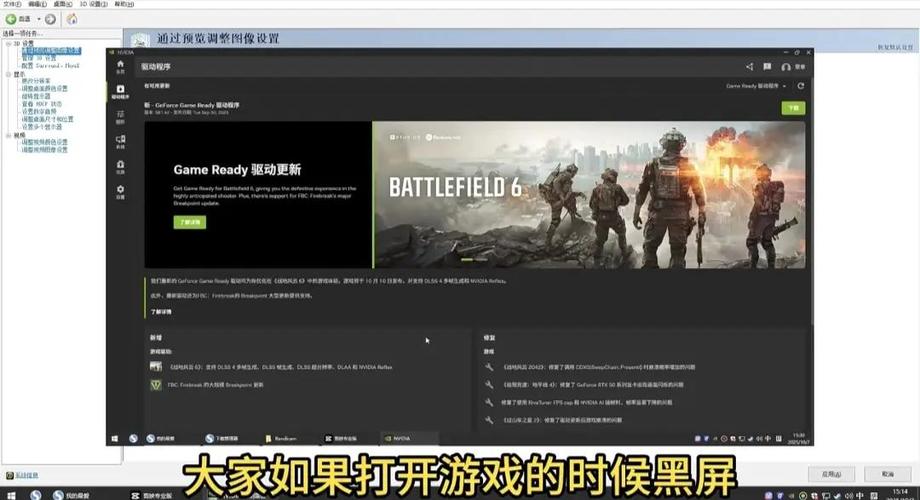The width and height of the screenshot is (920, 500).
Task: Click 取消 button in Control Panel
Action: pos(888,474)
